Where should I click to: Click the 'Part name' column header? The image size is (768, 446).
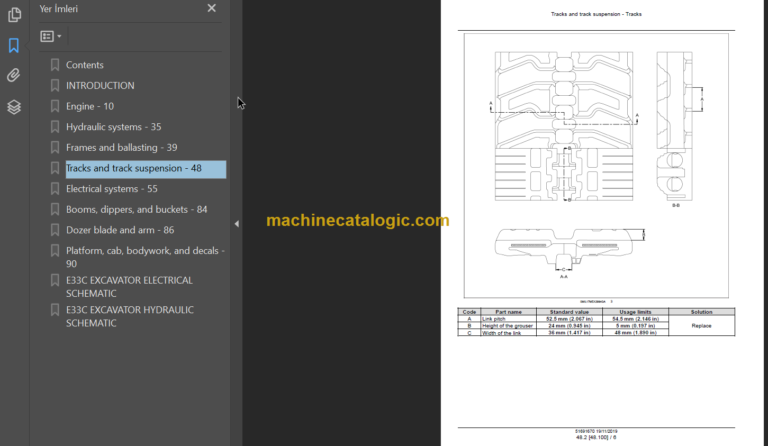point(508,312)
